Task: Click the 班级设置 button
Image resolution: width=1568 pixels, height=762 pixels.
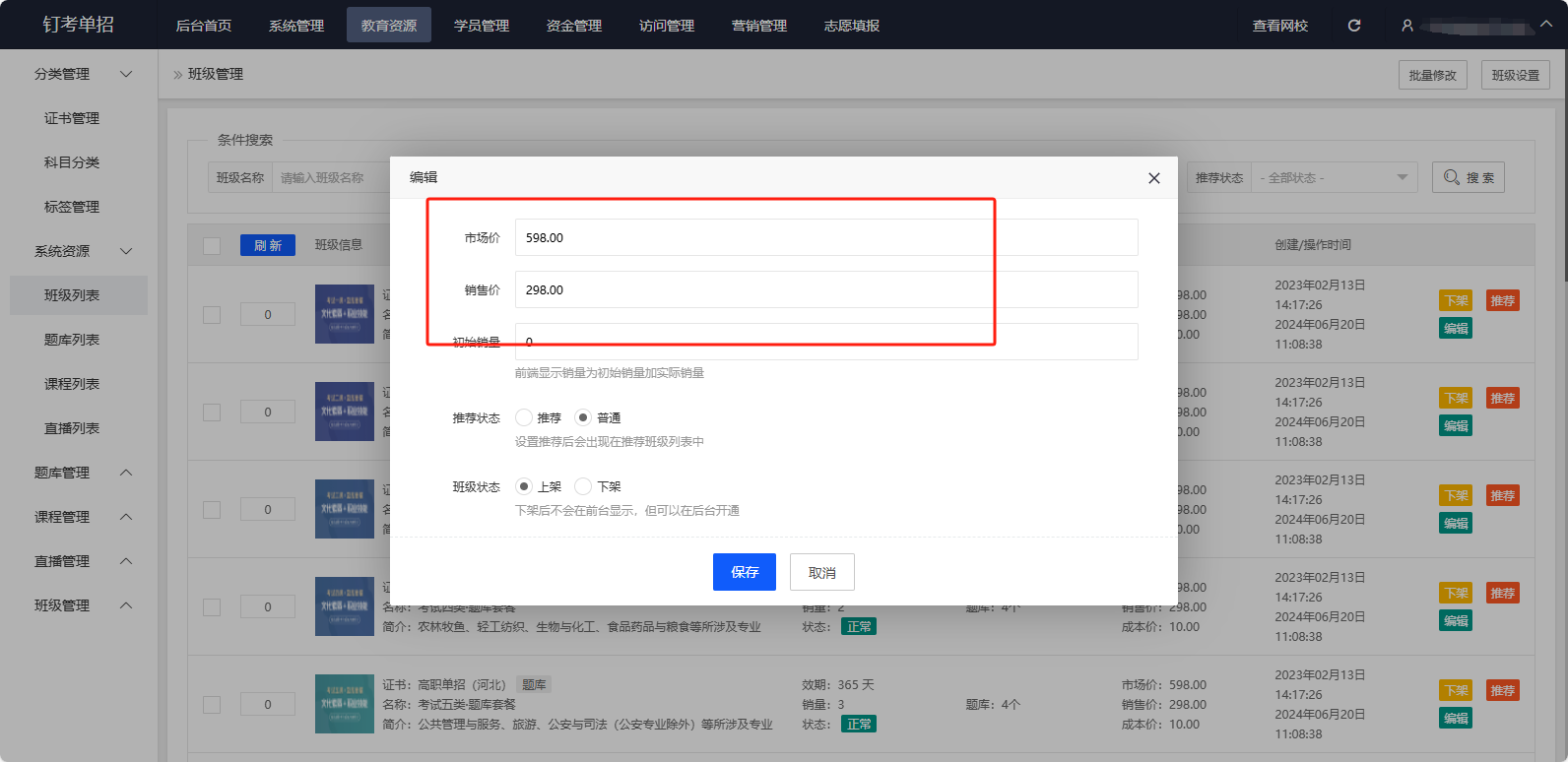Action: 1516,75
